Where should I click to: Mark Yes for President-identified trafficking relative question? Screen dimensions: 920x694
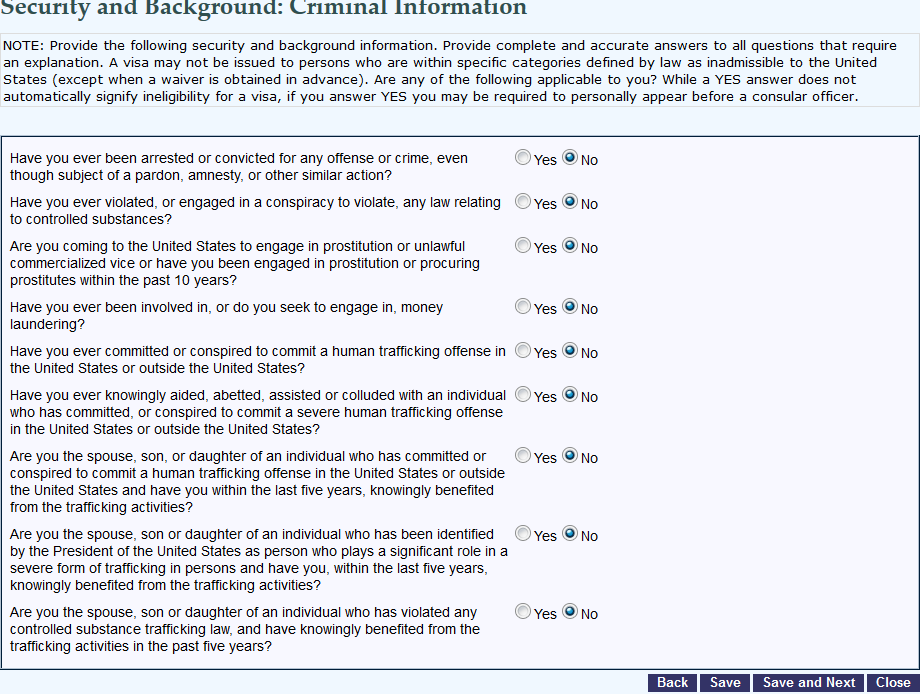point(523,534)
